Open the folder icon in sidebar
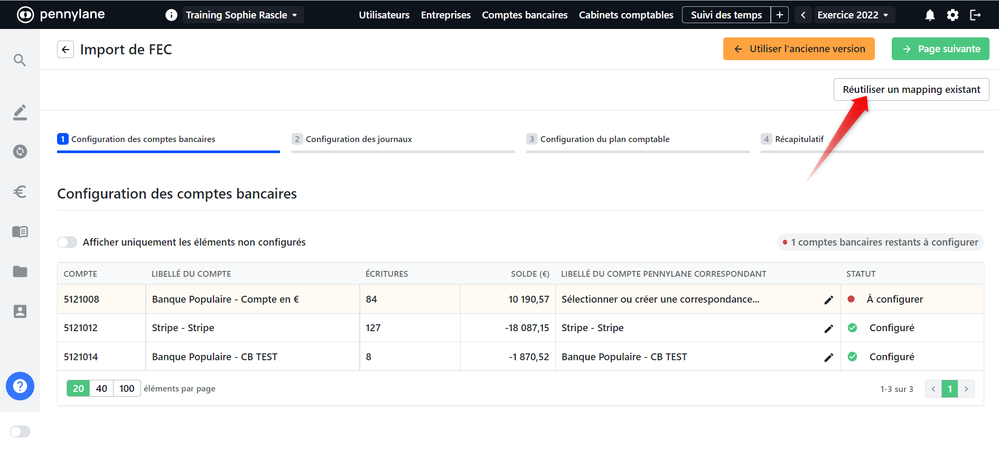 [20, 271]
